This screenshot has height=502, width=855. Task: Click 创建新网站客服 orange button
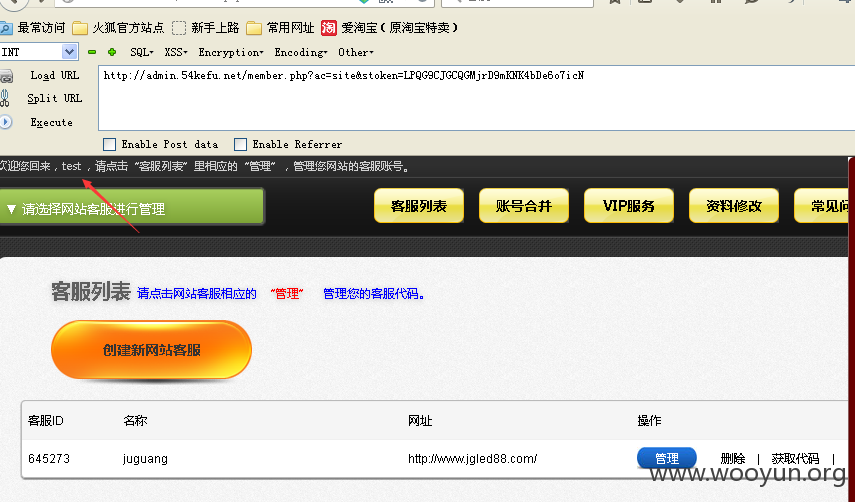pos(152,350)
